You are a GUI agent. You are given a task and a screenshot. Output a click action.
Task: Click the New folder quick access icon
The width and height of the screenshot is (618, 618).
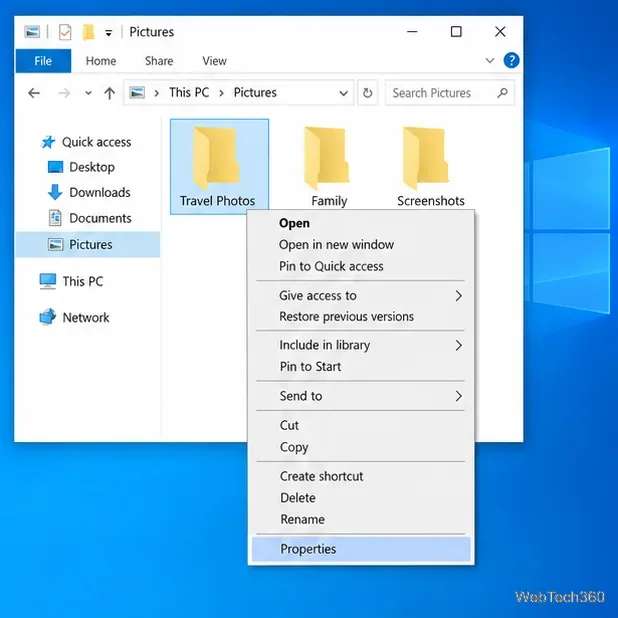click(x=89, y=32)
